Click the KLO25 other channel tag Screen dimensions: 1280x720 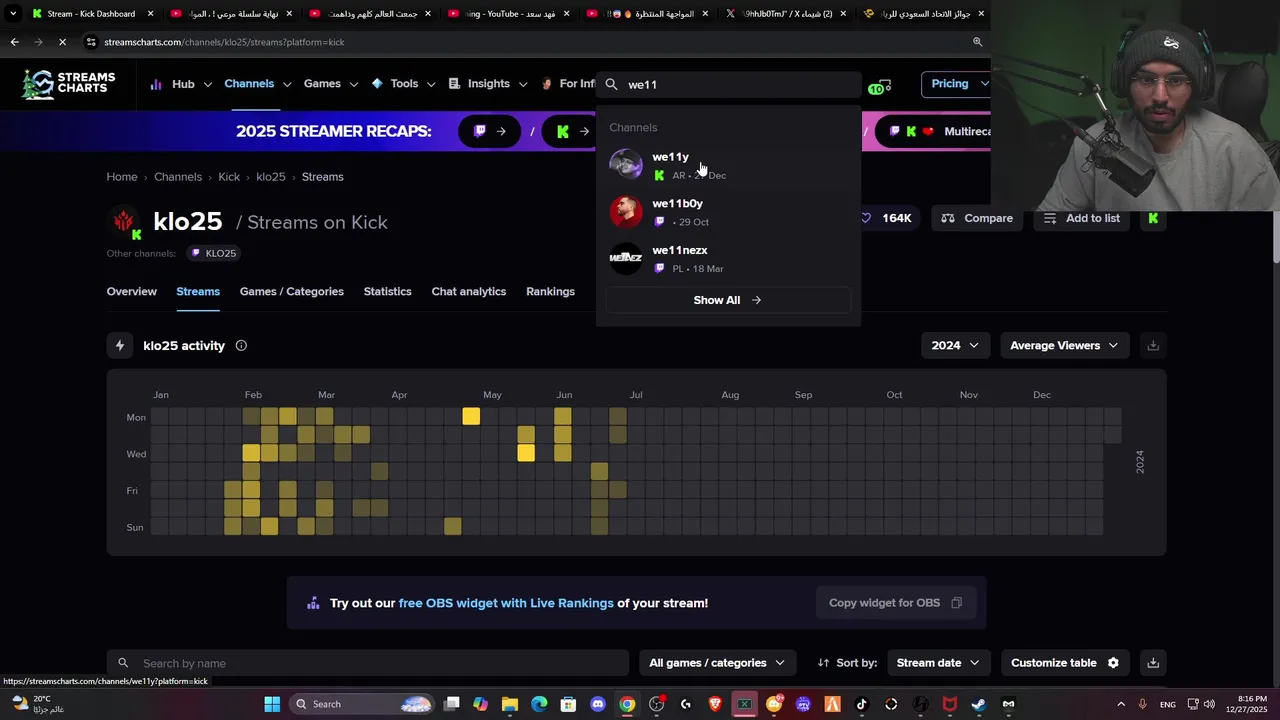213,253
